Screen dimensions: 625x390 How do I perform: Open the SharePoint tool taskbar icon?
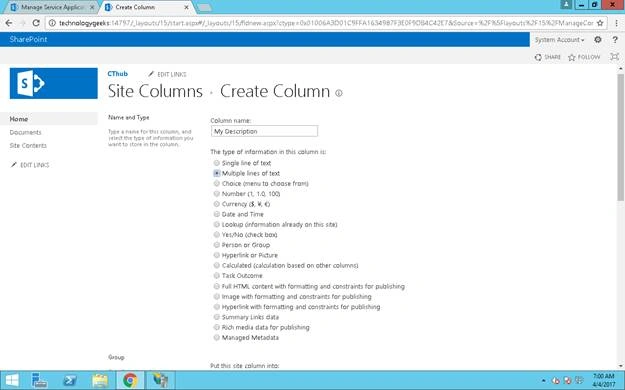click(160, 380)
